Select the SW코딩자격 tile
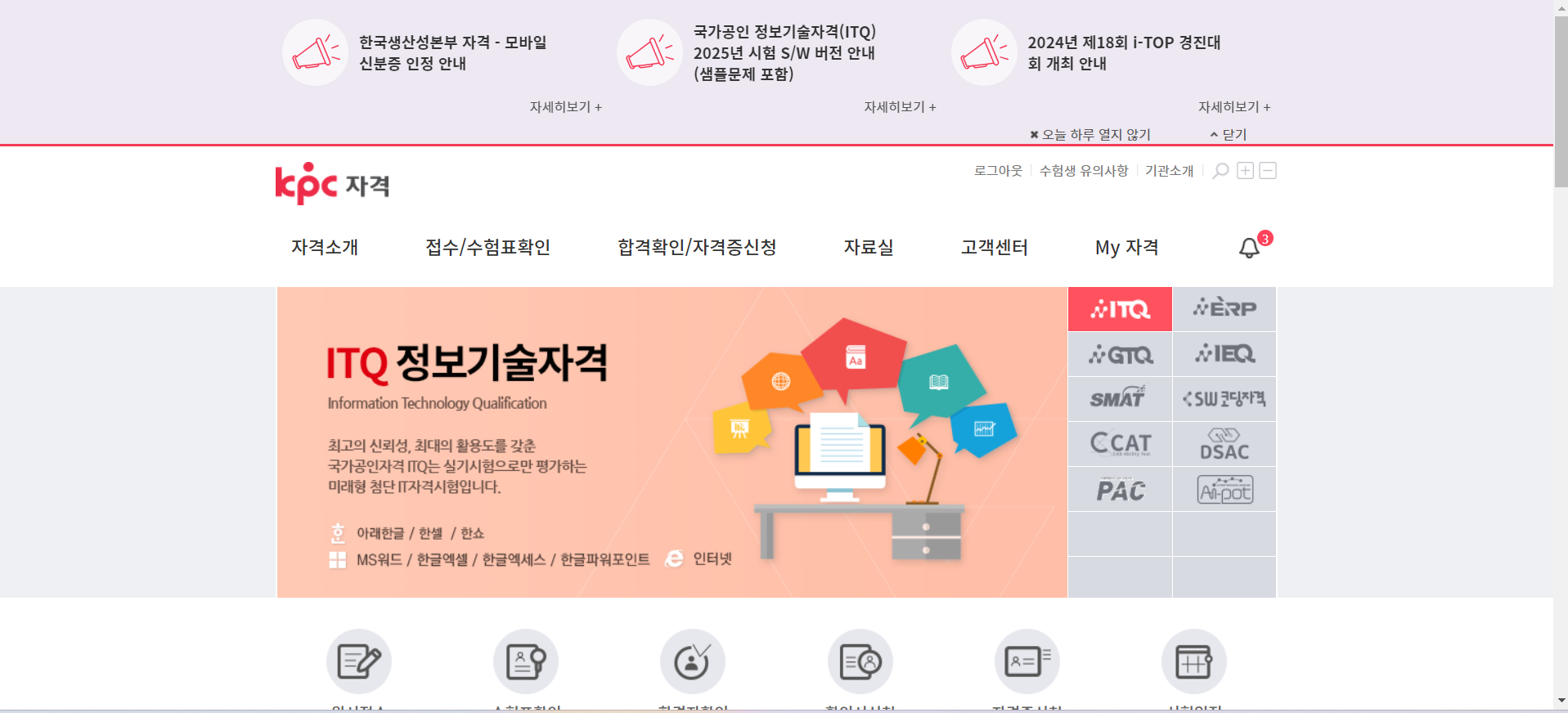The width and height of the screenshot is (1568, 713). coord(1224,399)
